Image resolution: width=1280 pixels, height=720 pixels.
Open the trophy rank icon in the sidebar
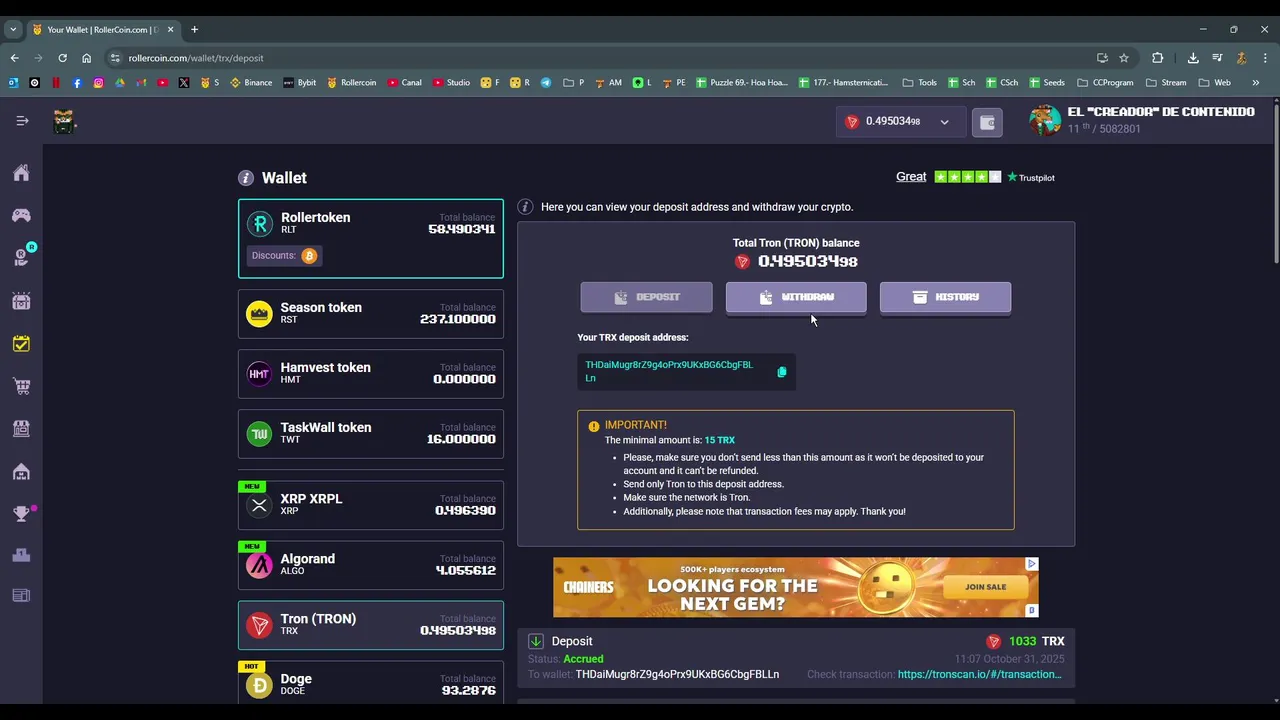click(21, 514)
